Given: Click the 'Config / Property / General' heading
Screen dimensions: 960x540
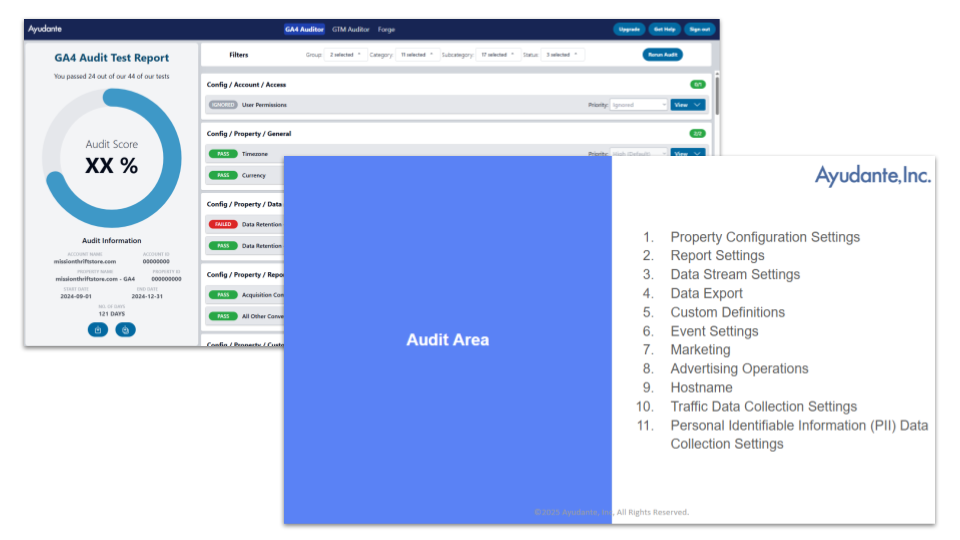Looking at the screenshot, I should pyautogui.click(x=249, y=133).
